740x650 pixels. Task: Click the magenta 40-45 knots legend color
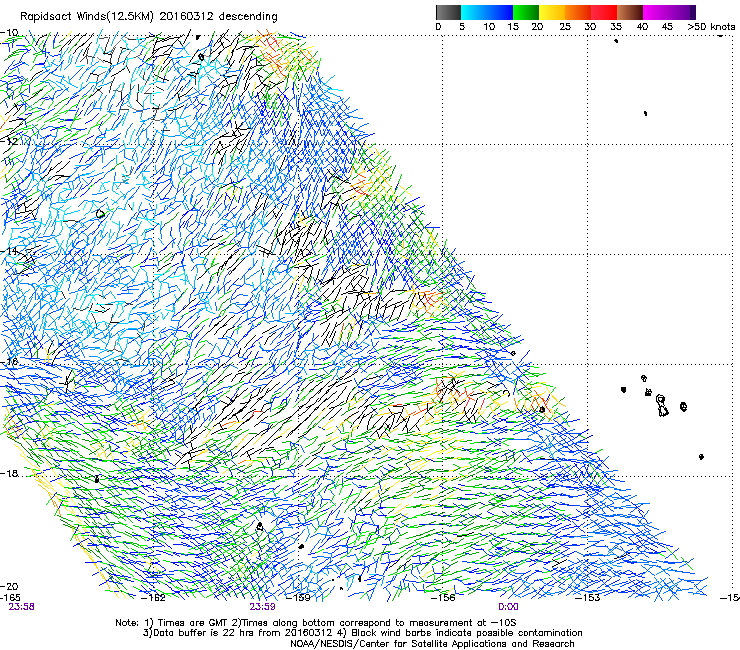(x=656, y=12)
